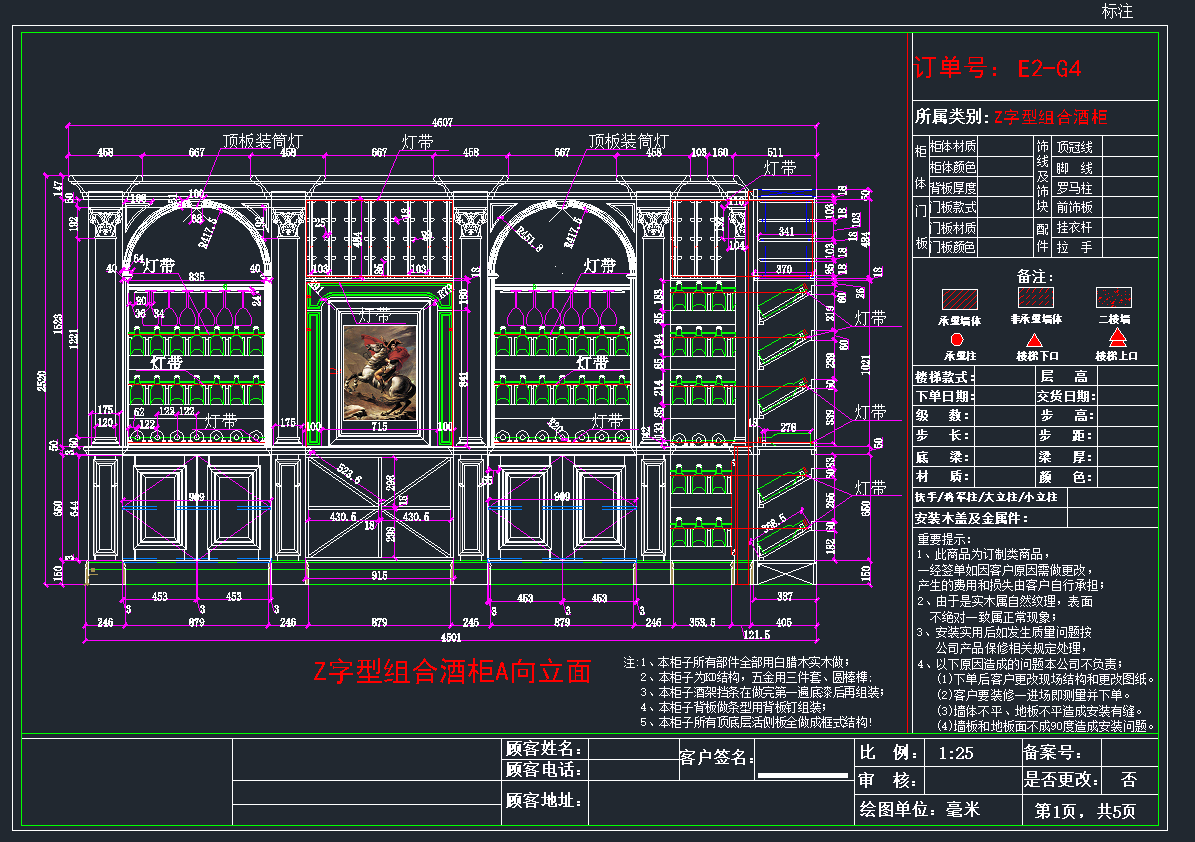1195x842 pixels.
Task: Click the red order number E2-G4 text
Action: coord(1049,69)
